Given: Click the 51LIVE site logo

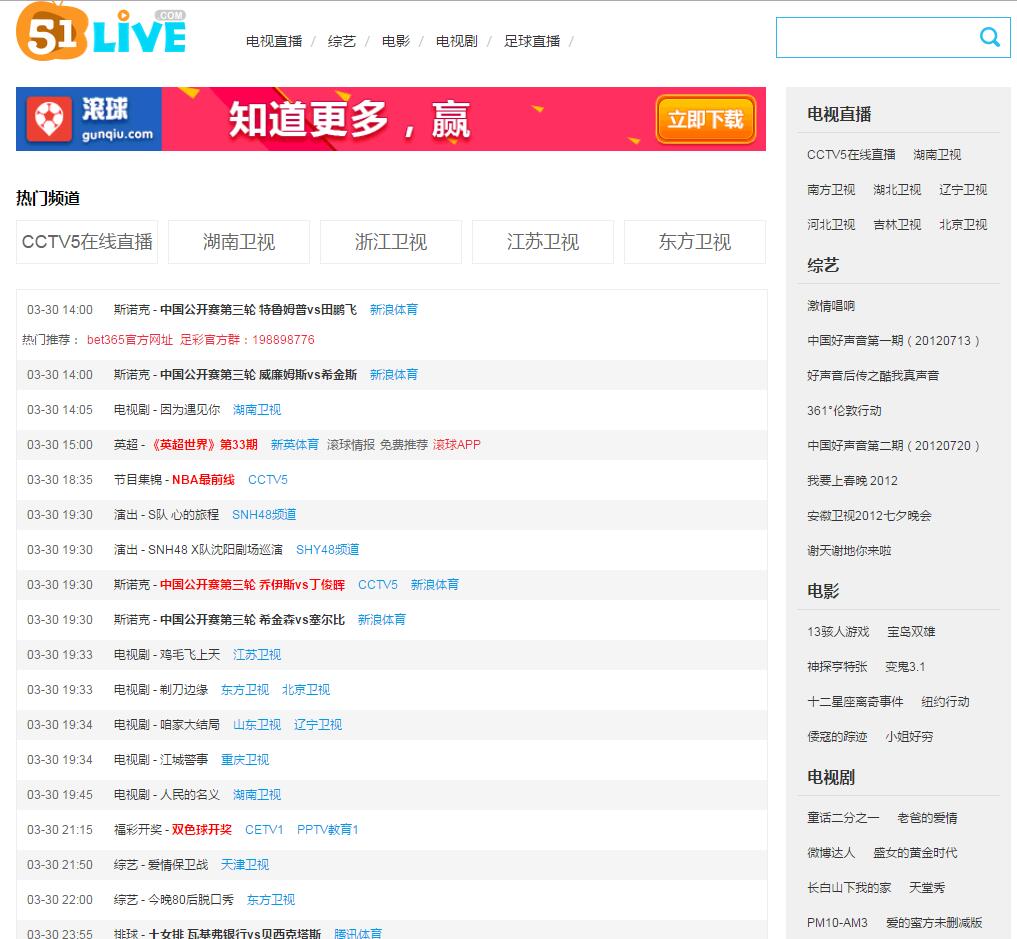Looking at the screenshot, I should click(101, 32).
